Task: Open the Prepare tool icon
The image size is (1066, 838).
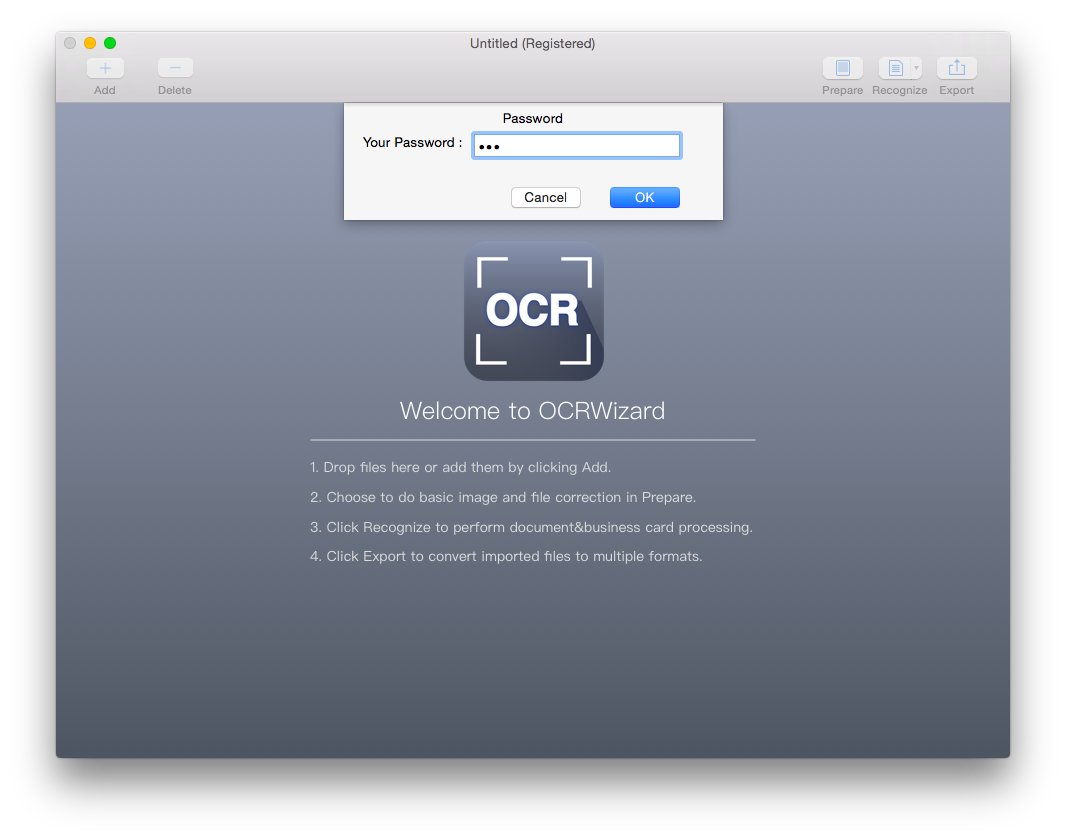Action: coord(842,68)
